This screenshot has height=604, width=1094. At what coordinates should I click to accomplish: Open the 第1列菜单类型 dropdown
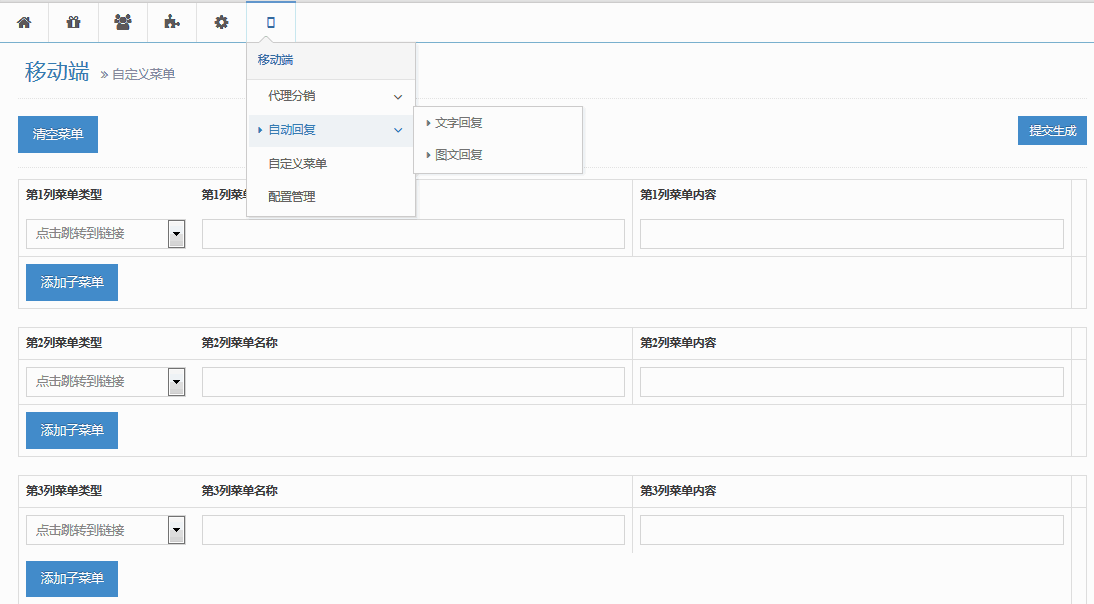[x=176, y=234]
